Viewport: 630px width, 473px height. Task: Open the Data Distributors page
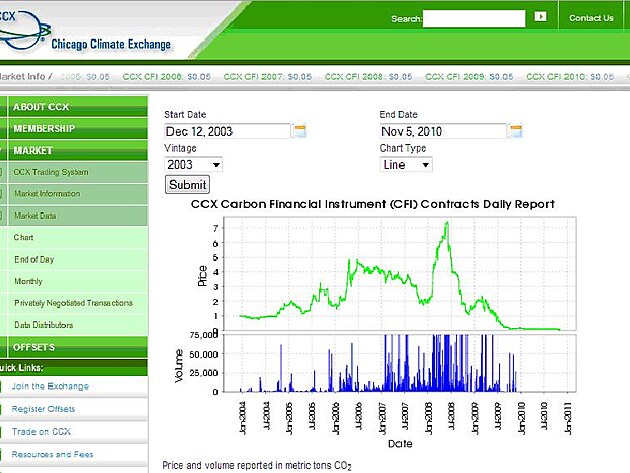43,325
